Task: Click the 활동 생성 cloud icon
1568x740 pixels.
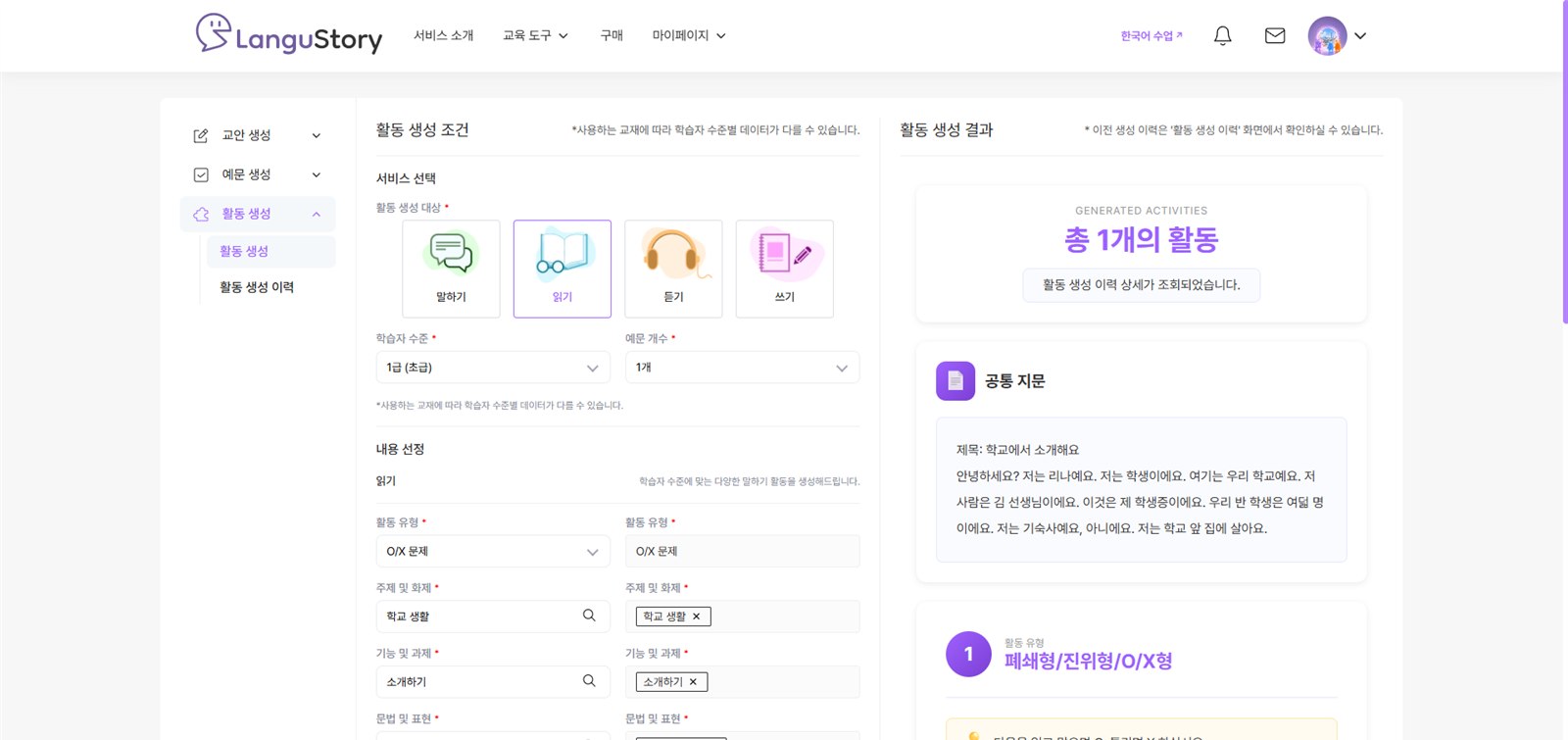Action: click(x=201, y=214)
